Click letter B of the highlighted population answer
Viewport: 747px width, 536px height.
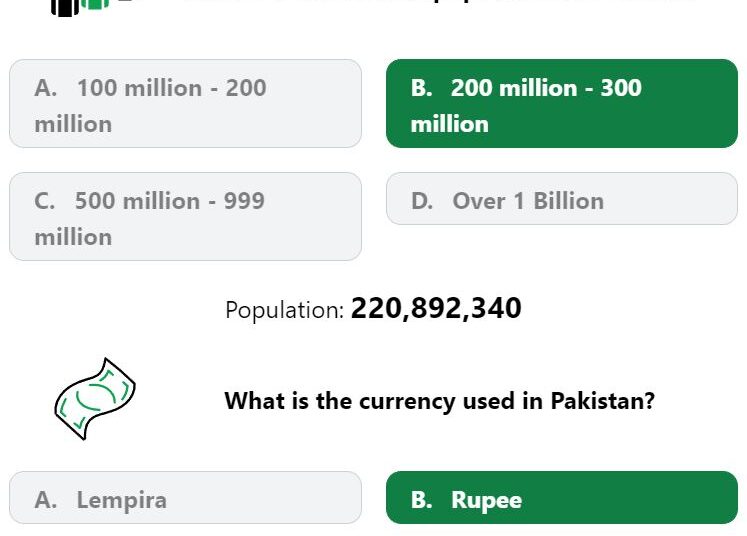click(x=422, y=88)
